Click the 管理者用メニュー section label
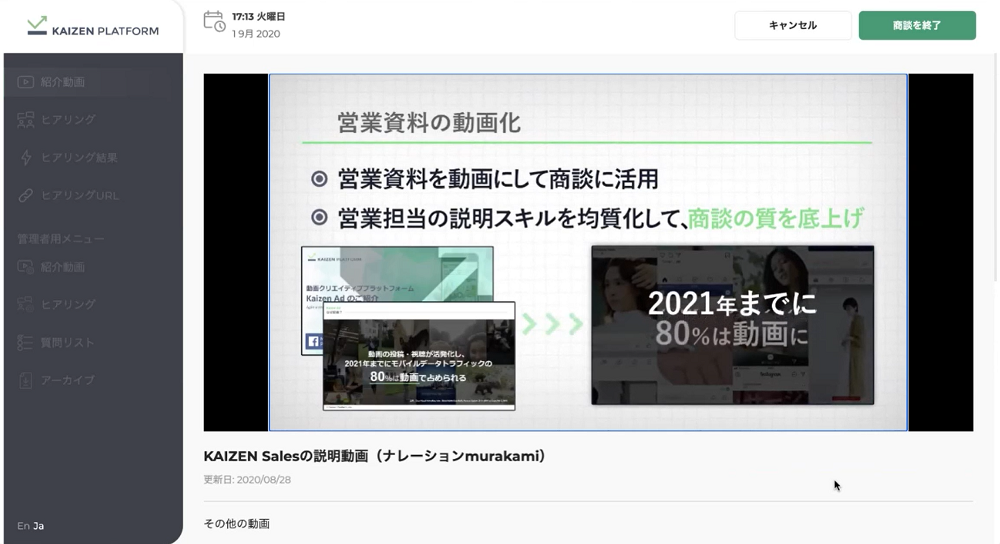Screen dimensions: 1000x544 [61, 239]
